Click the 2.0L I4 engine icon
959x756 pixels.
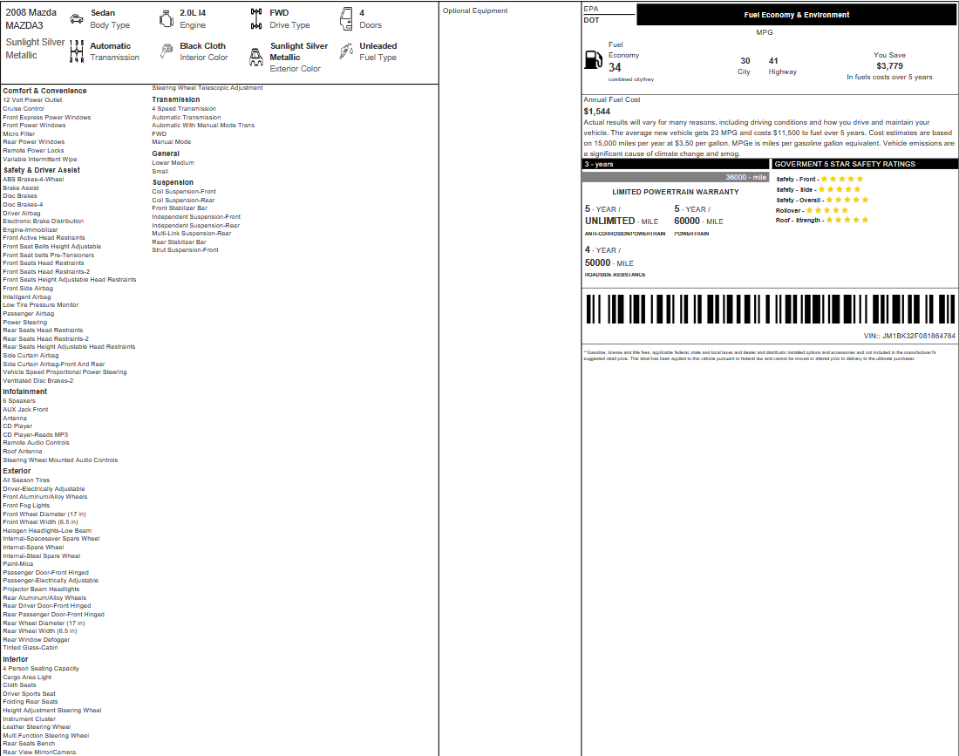[x=166, y=19]
